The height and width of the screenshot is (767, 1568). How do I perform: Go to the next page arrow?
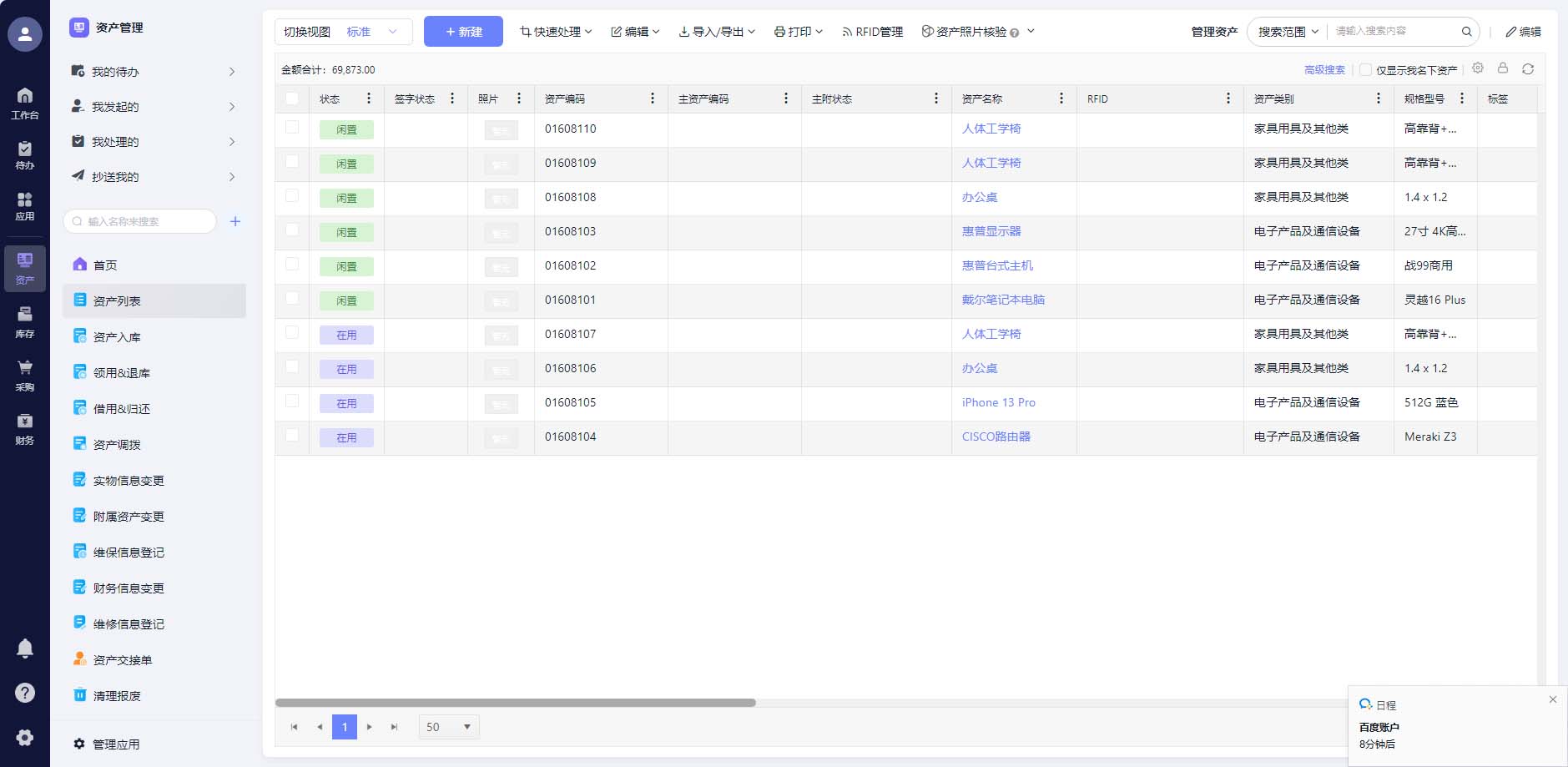[x=369, y=727]
